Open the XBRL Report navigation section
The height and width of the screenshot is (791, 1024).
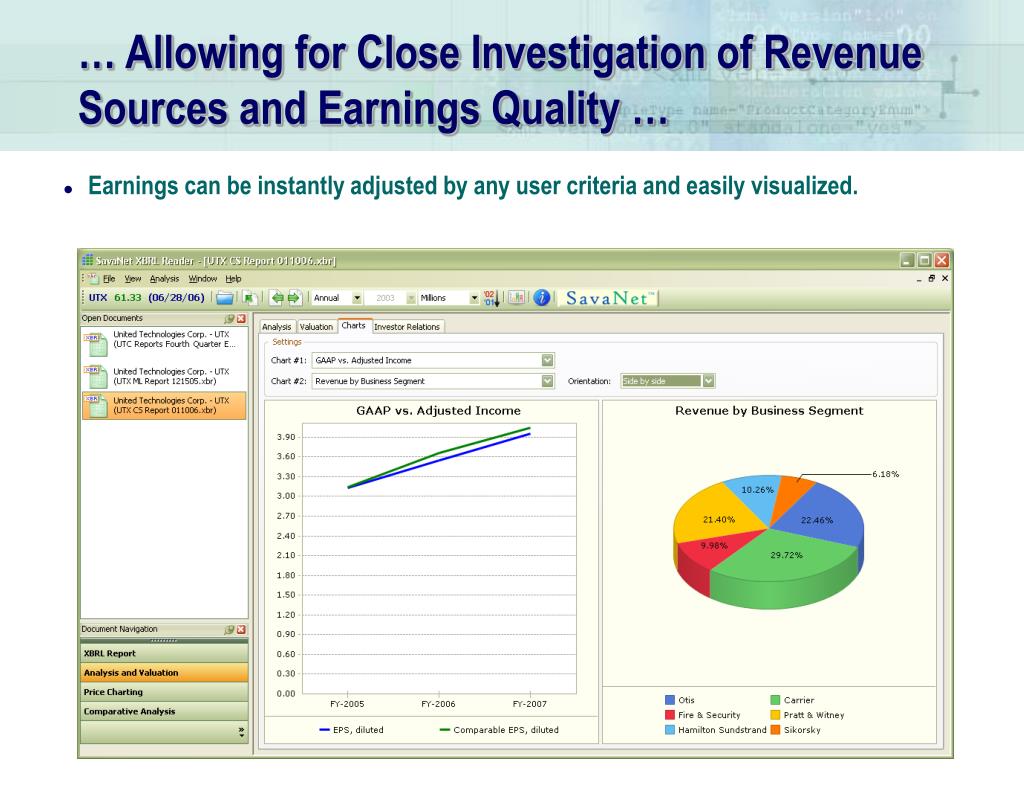tap(164, 653)
